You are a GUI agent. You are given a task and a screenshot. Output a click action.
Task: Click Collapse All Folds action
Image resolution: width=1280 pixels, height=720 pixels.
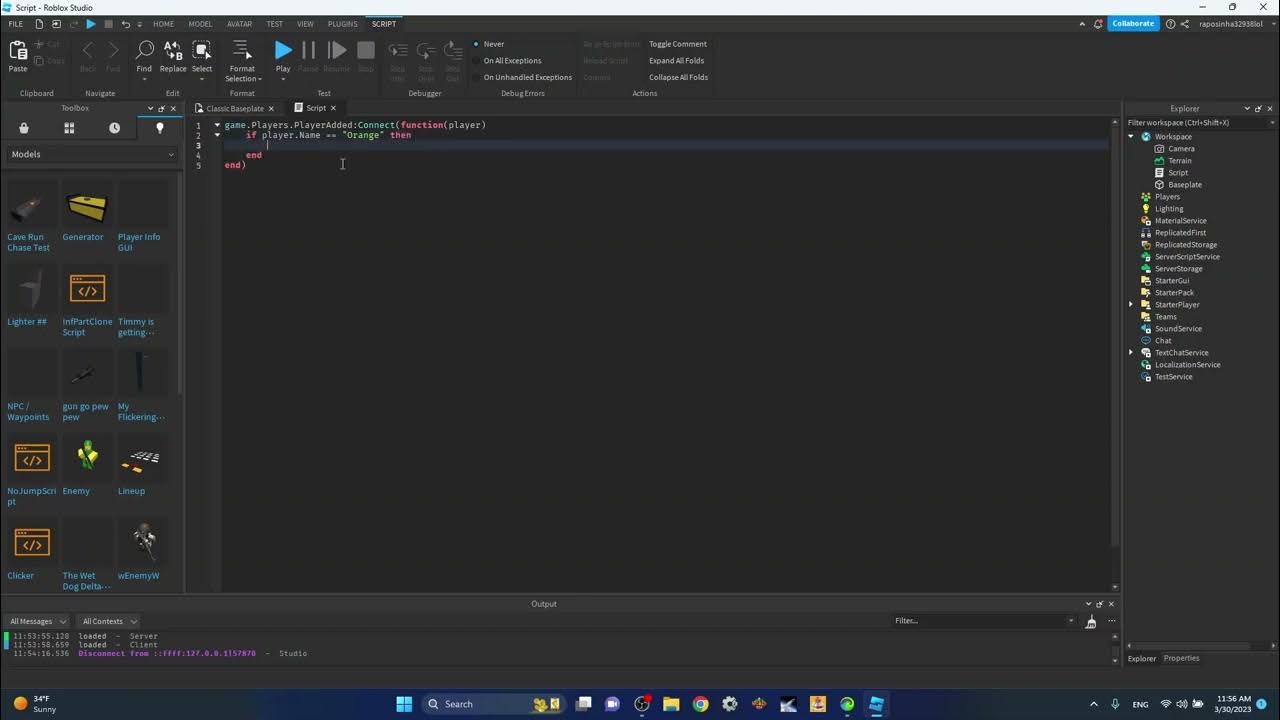[x=678, y=77]
